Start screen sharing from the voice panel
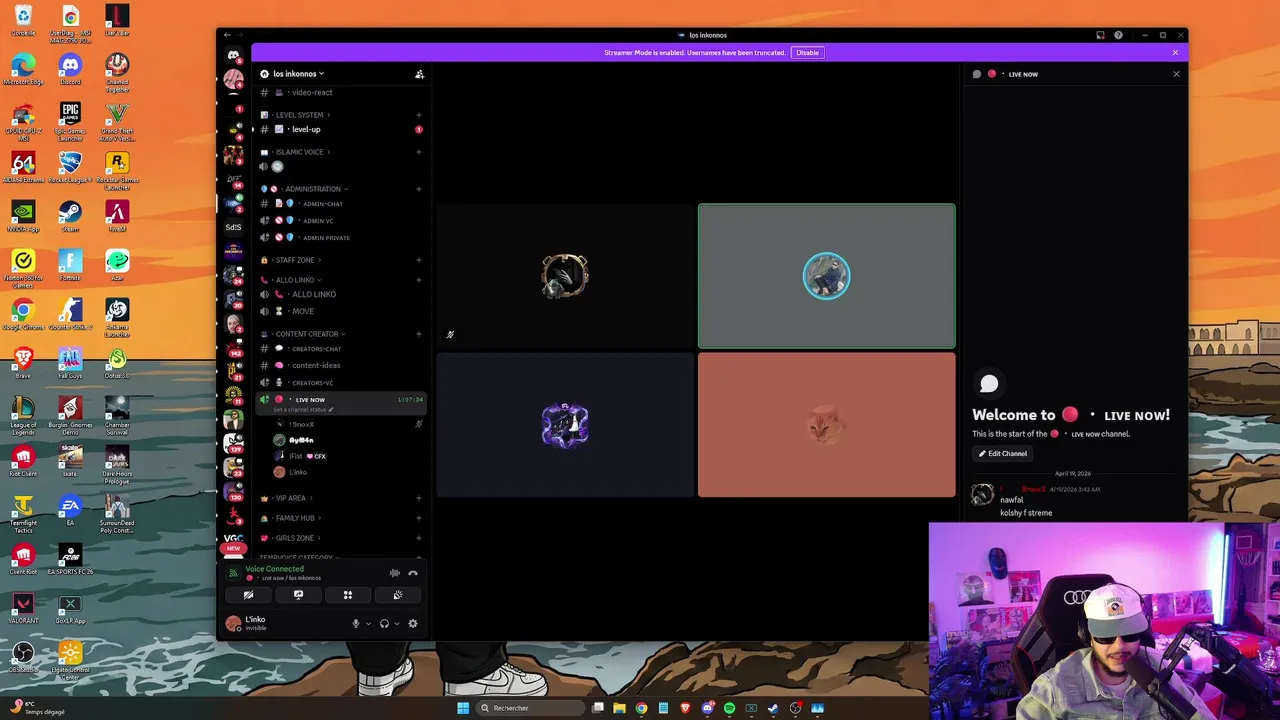The width and height of the screenshot is (1280, 720). click(x=298, y=595)
